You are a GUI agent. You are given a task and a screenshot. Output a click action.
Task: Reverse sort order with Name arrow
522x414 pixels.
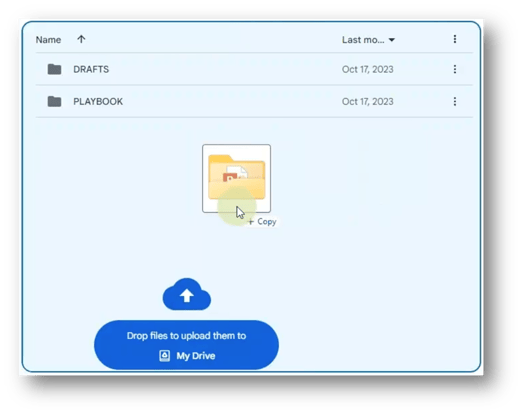tap(81, 39)
